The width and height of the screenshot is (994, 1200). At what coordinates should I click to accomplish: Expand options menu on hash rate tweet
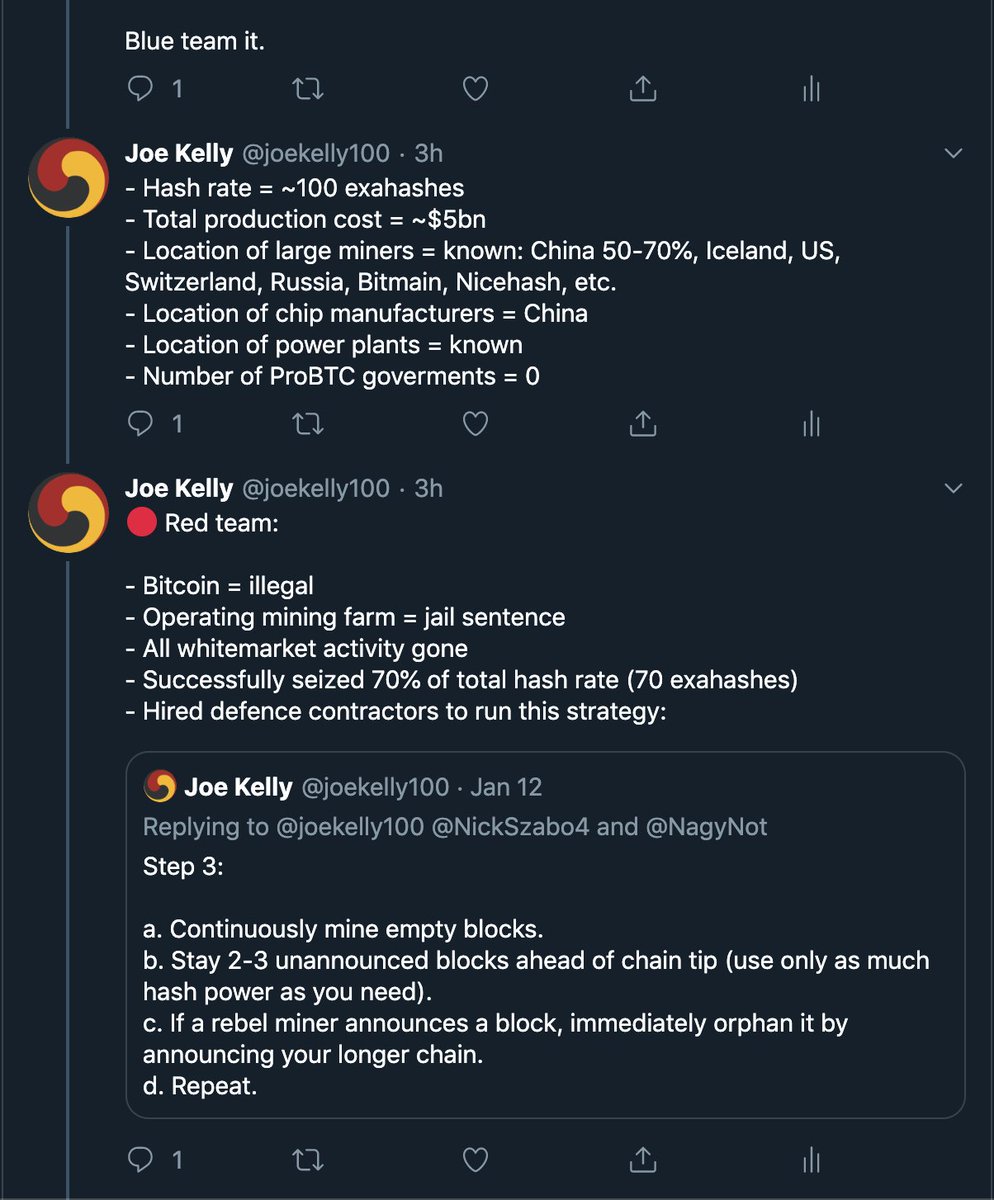(953, 153)
